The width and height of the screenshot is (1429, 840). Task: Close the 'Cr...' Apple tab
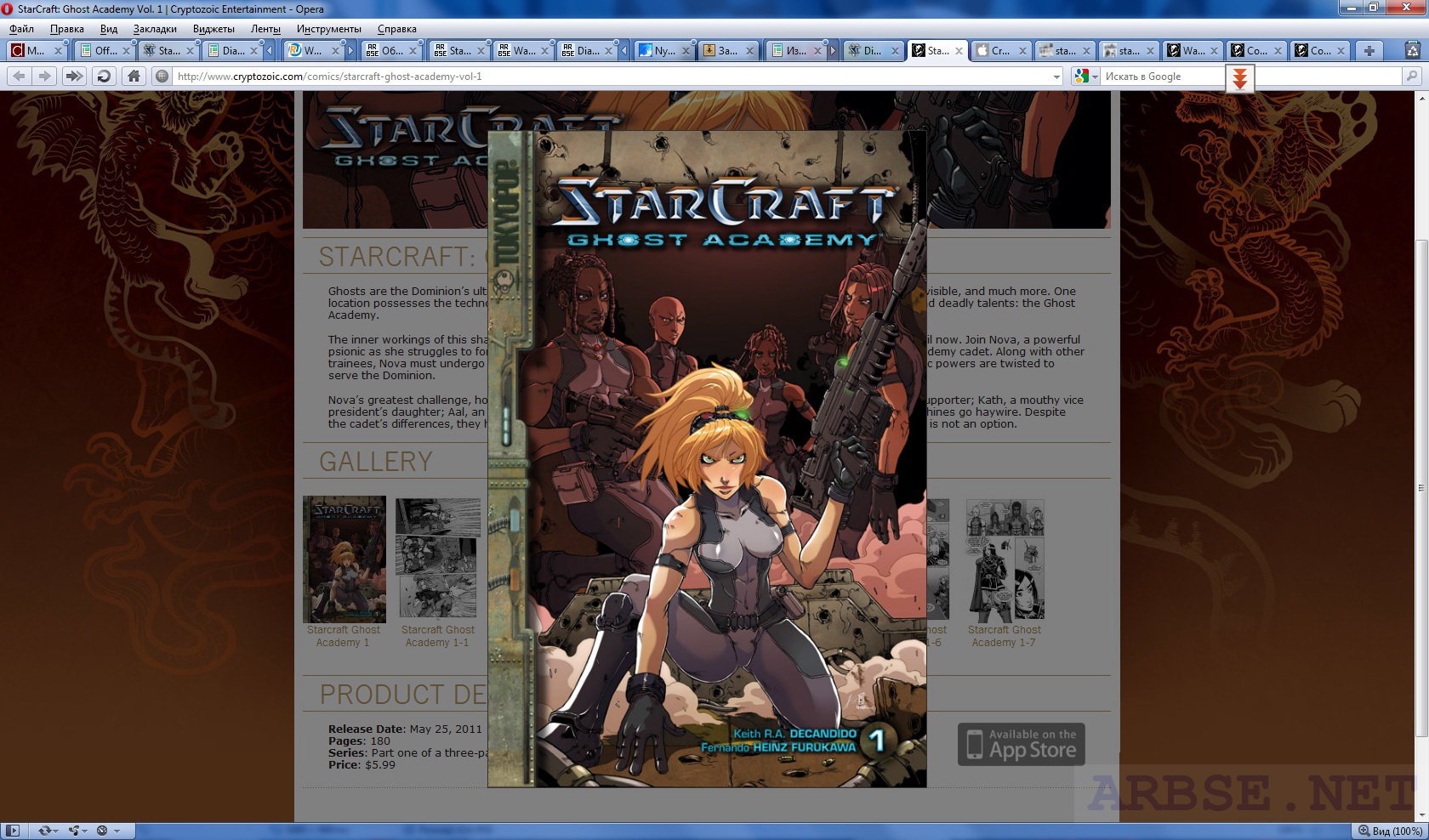1022,51
